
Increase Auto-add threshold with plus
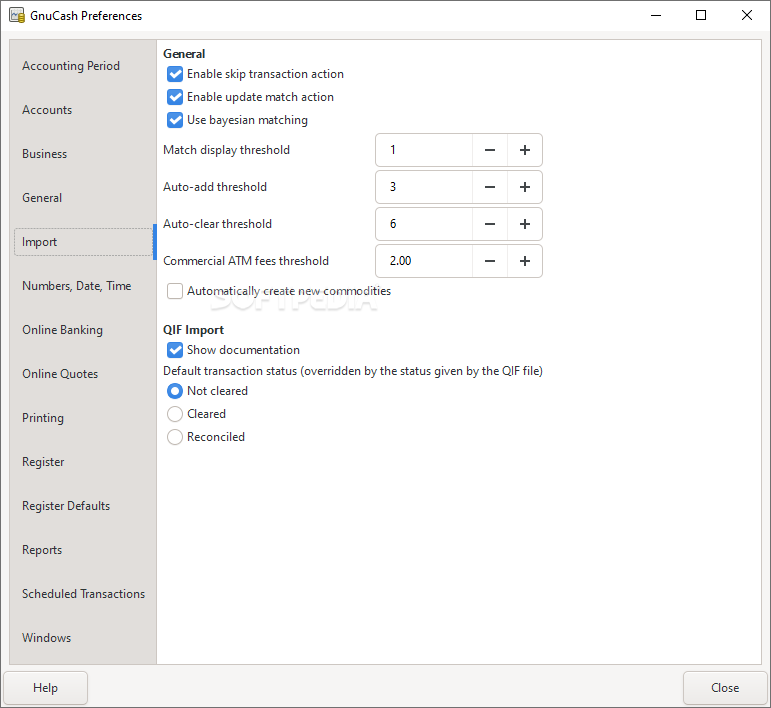point(525,187)
